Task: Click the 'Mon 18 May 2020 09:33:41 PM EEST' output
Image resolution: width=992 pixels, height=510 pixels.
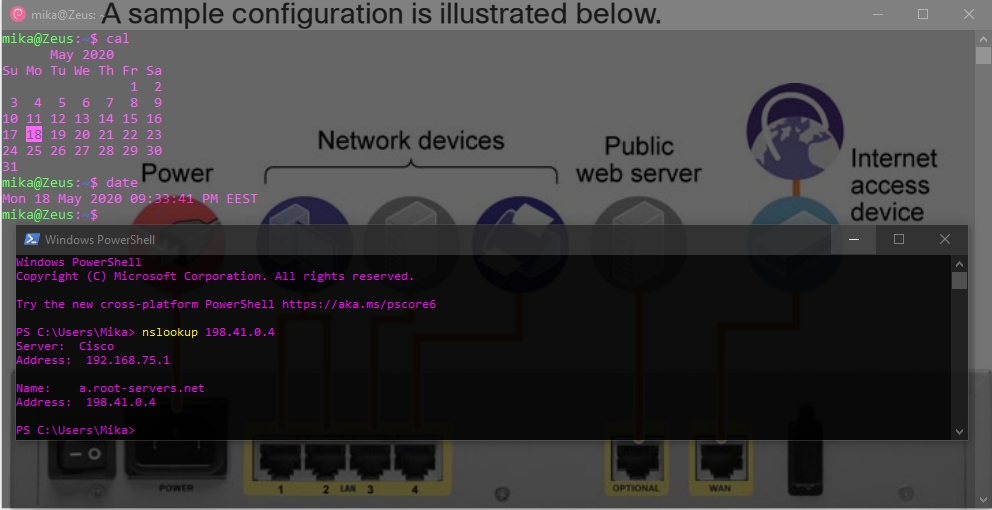Action: 130,199
